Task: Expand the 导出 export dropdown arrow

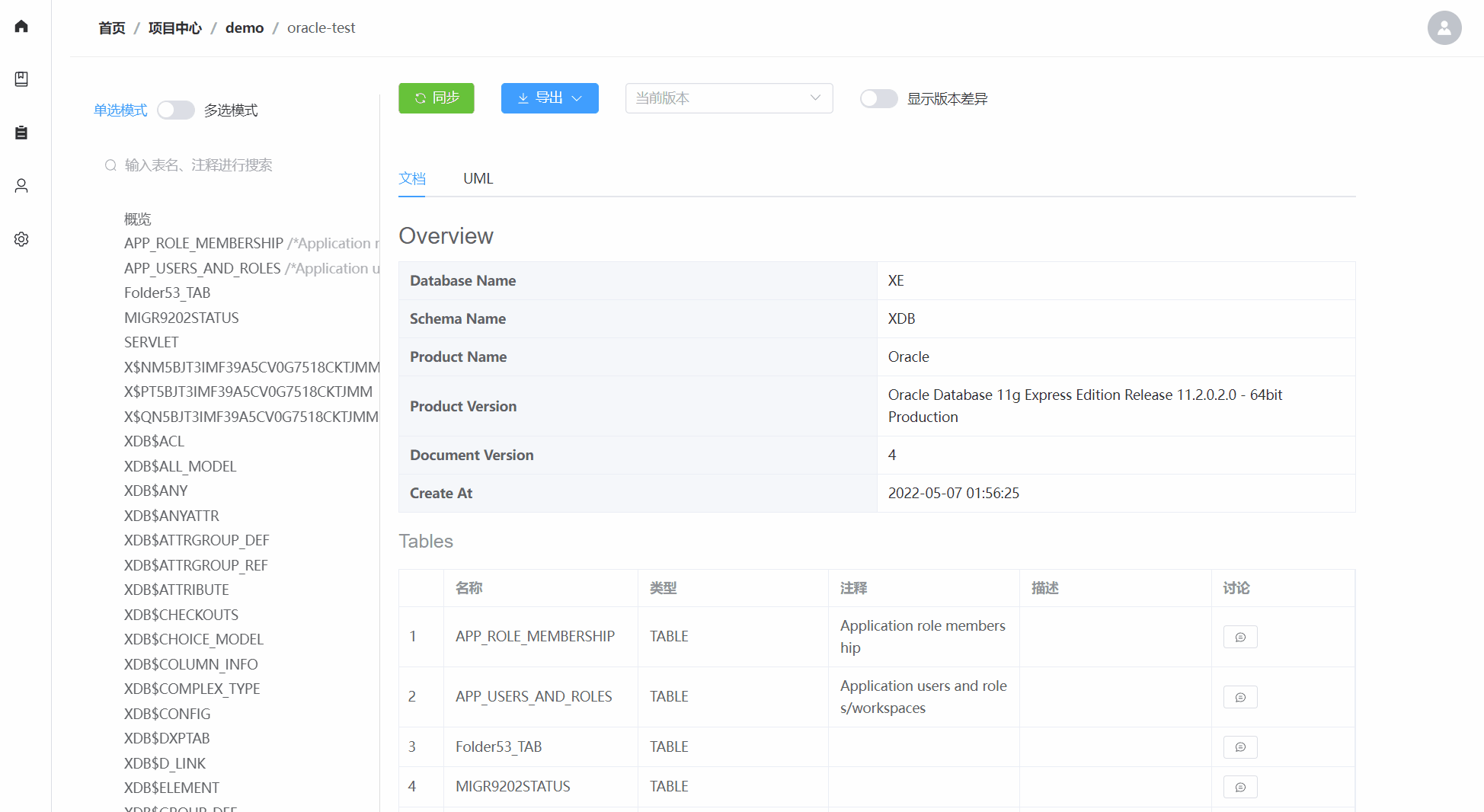Action: click(577, 98)
